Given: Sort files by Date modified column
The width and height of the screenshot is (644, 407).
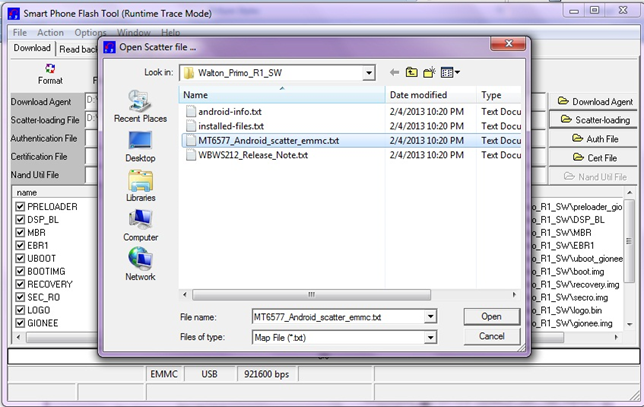Looking at the screenshot, I should (430, 94).
